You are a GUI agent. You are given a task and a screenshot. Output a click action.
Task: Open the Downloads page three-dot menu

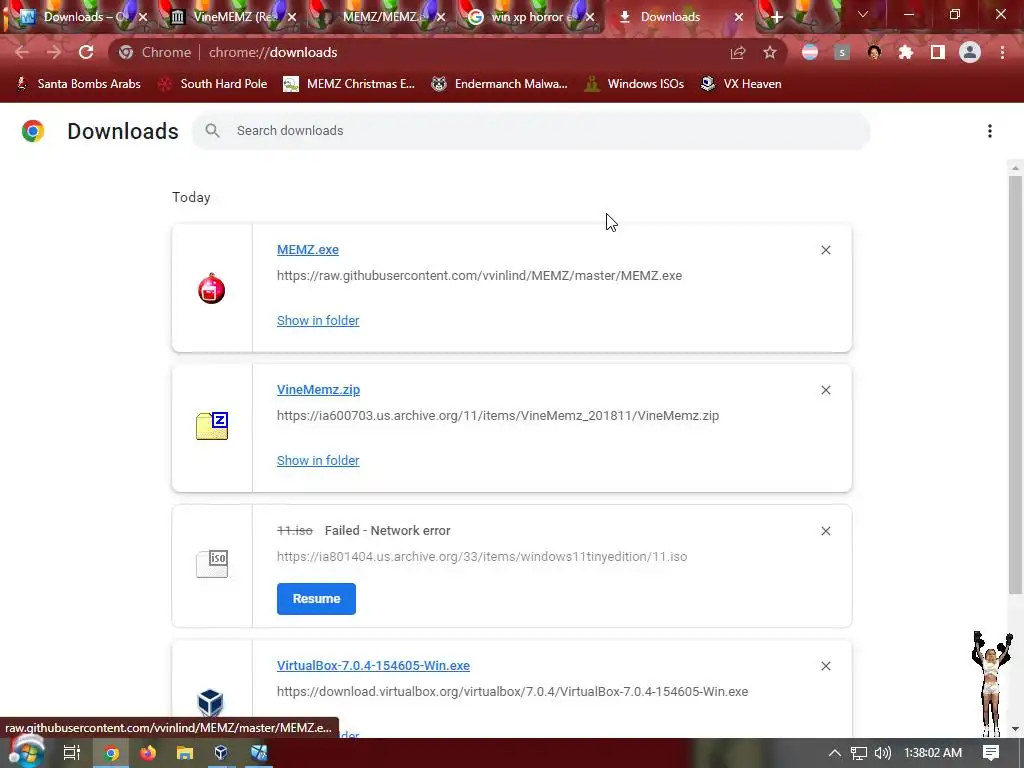click(x=990, y=131)
